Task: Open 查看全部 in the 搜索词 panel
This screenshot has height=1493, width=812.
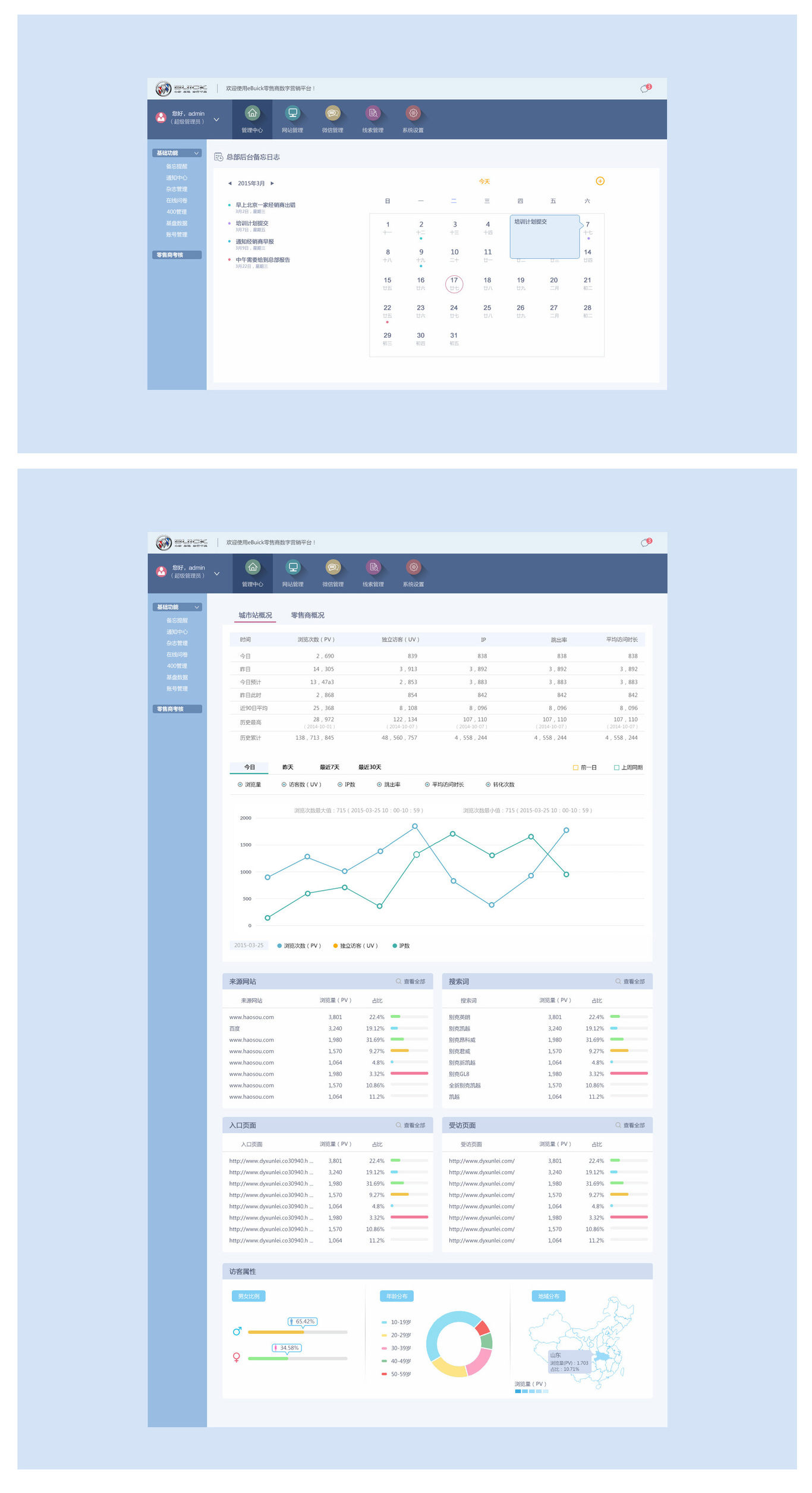Action: (634, 982)
